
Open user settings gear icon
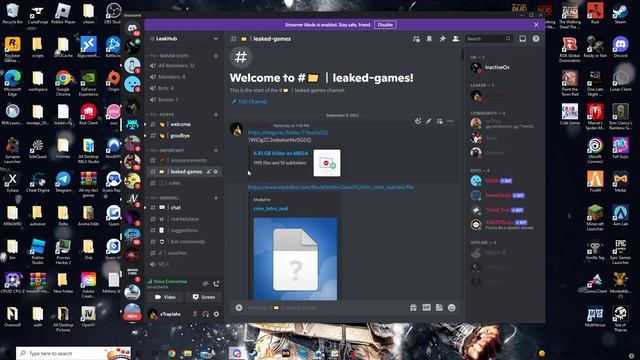tap(216, 314)
